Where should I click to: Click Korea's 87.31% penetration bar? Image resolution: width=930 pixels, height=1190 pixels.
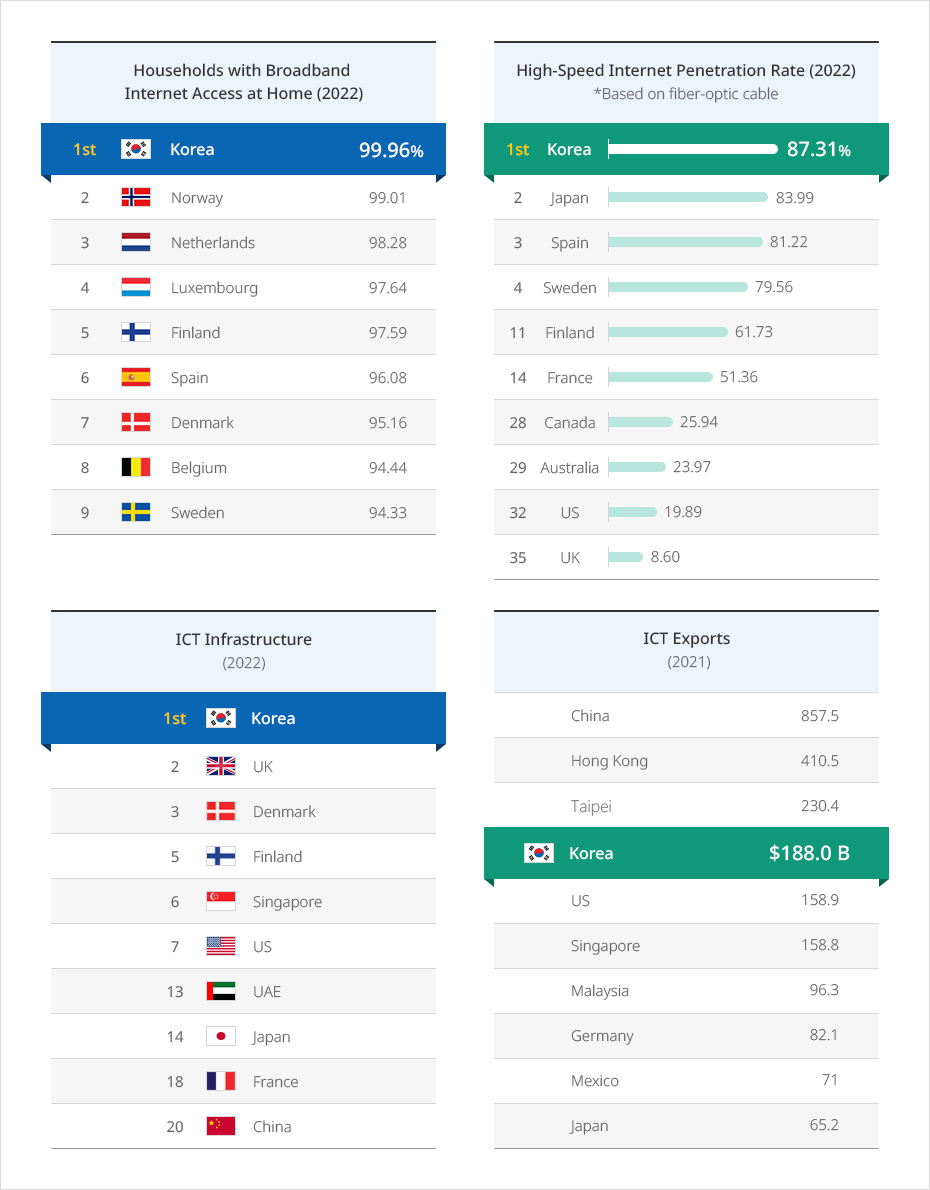click(693, 149)
